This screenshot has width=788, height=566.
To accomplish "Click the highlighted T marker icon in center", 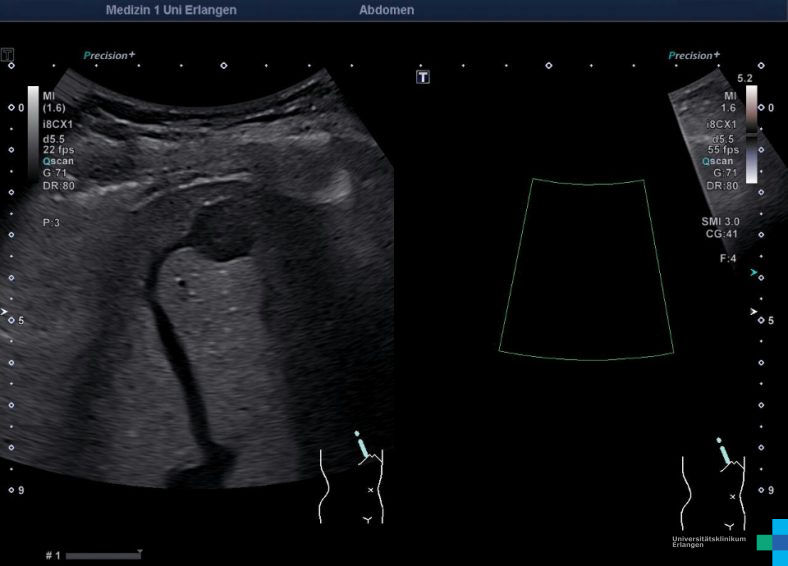I will pyautogui.click(x=423, y=77).
